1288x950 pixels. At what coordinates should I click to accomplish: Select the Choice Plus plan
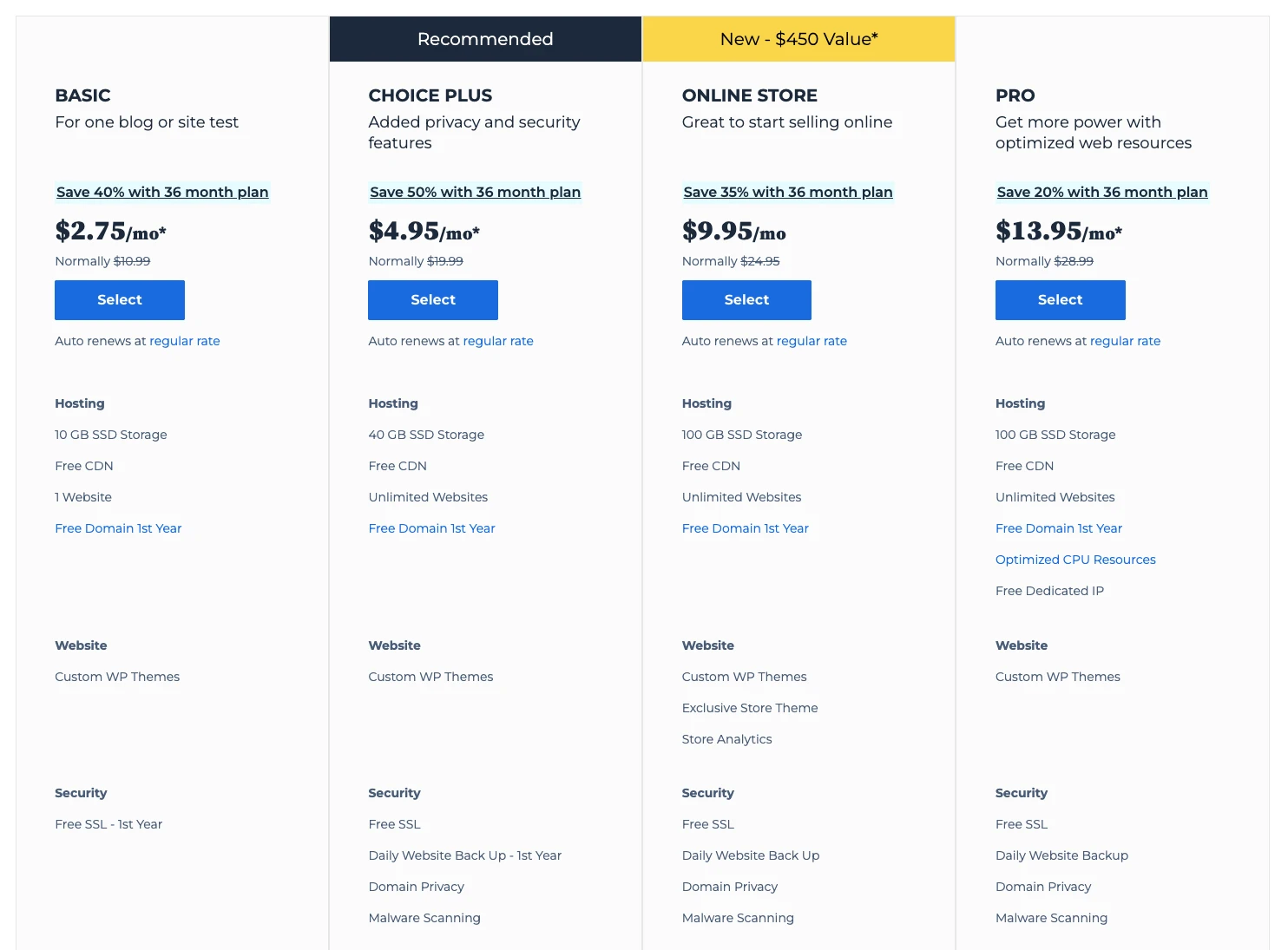pos(433,300)
